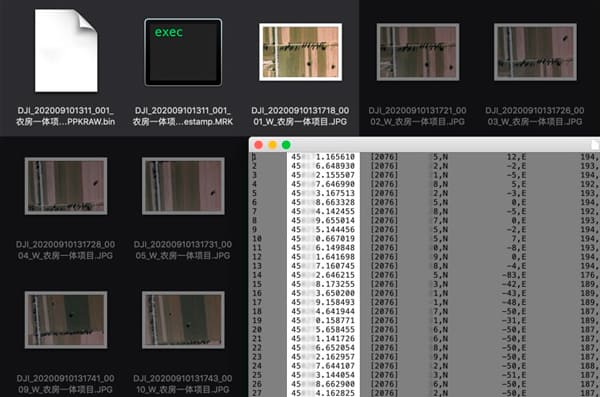Click the estamp.MRK file name label
Screen dimensions: 600x397
183,116
